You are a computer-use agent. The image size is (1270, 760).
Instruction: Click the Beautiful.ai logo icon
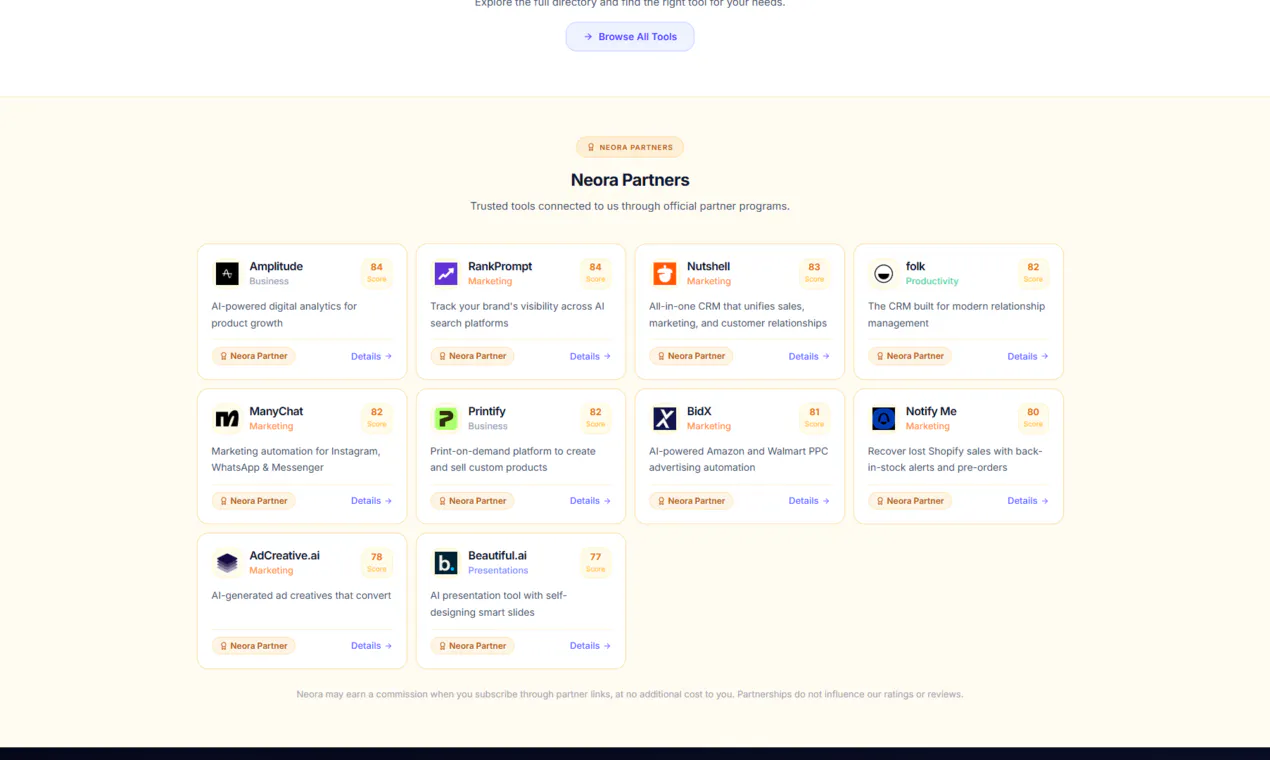coord(446,563)
